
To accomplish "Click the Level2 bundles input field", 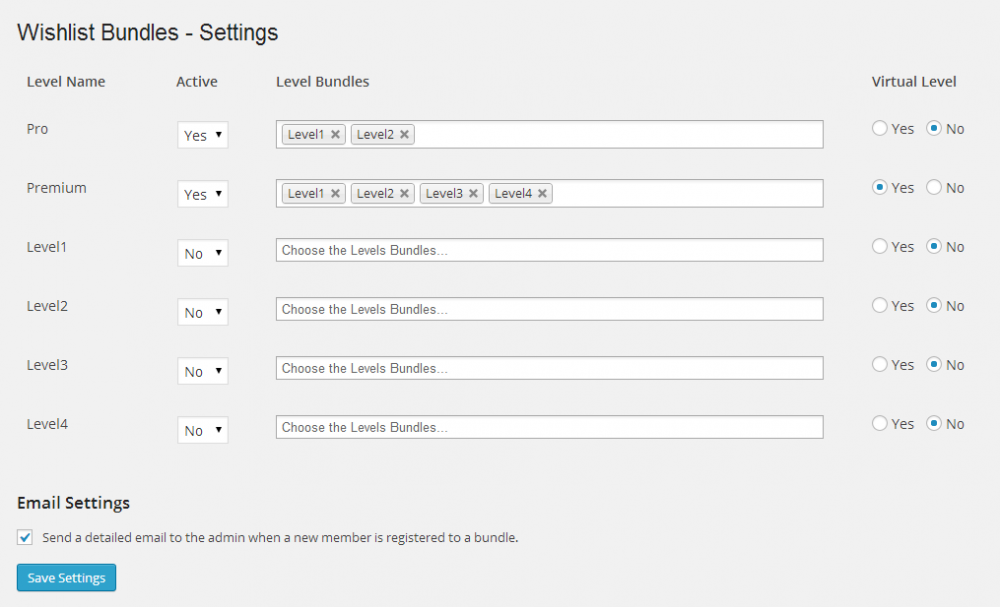I will (549, 309).
